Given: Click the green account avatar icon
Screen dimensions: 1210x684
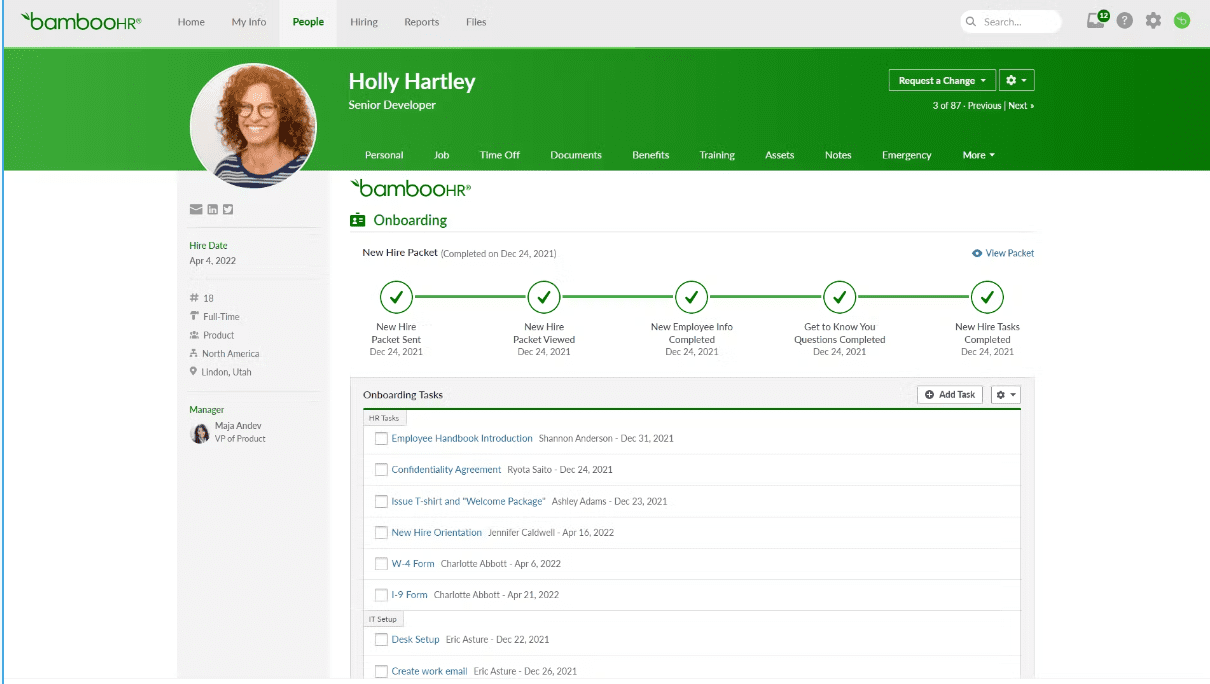Looking at the screenshot, I should (x=1181, y=20).
